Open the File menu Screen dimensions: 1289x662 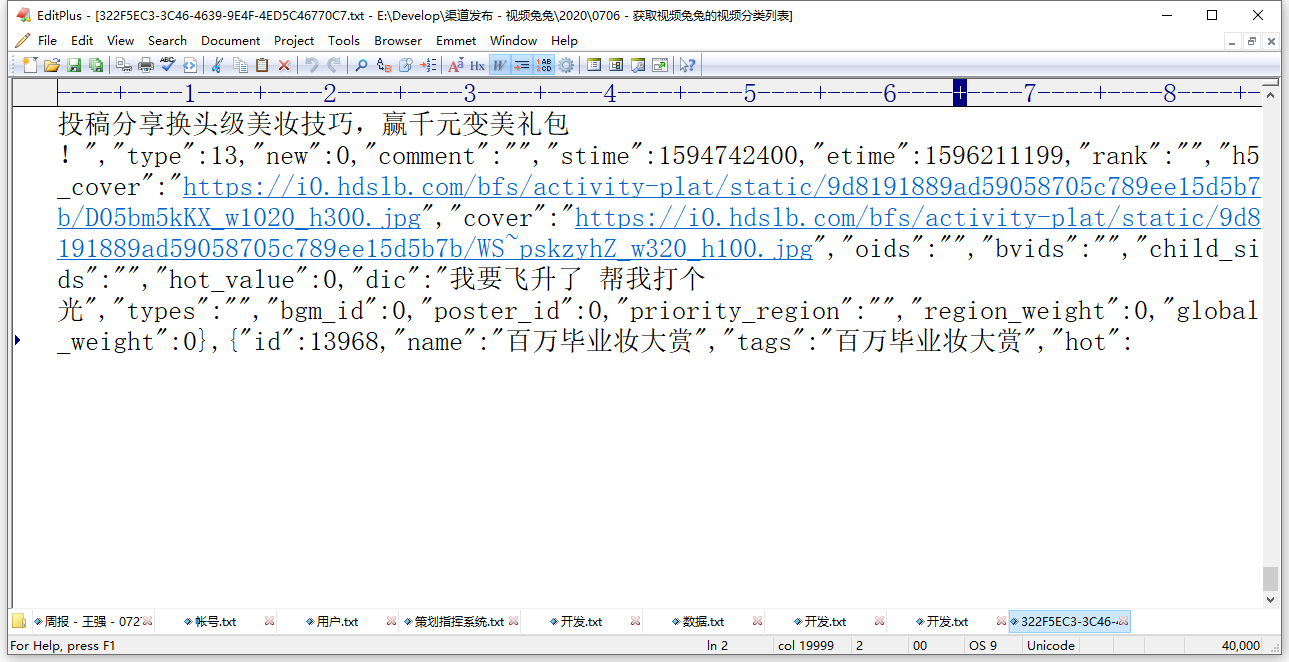click(47, 40)
